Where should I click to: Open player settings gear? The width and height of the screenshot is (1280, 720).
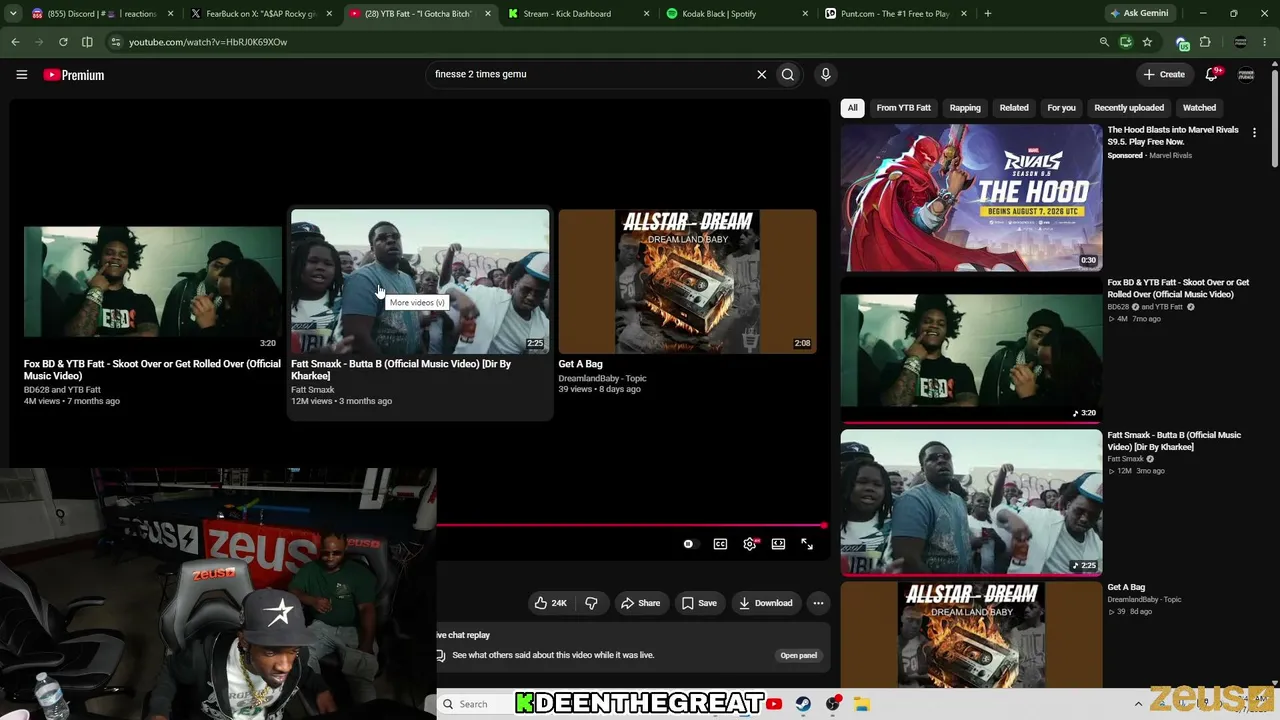tap(750, 544)
